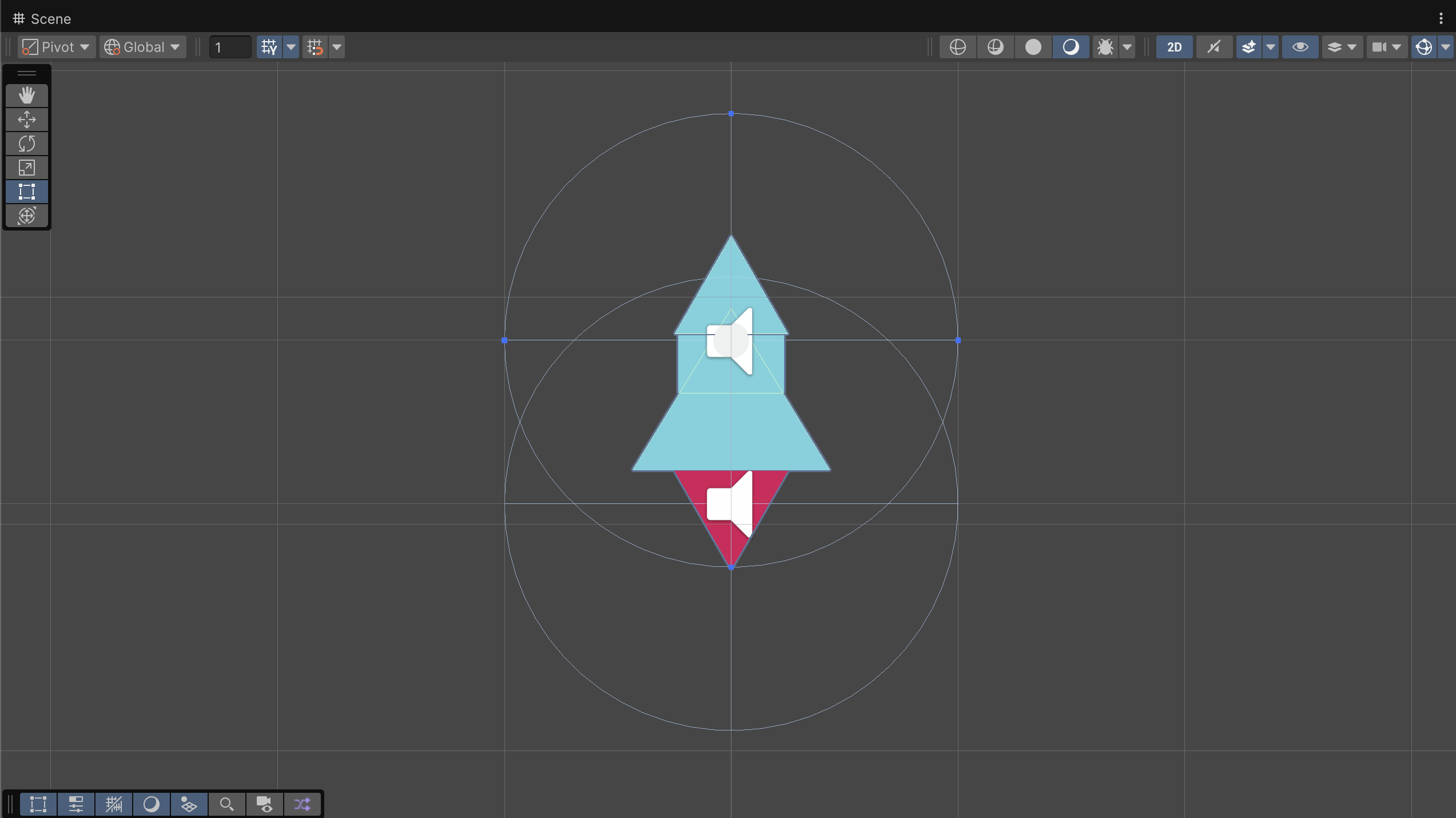The image size is (1456, 818).
Task: Open the Global rotation dropdown
Action: [x=142, y=47]
